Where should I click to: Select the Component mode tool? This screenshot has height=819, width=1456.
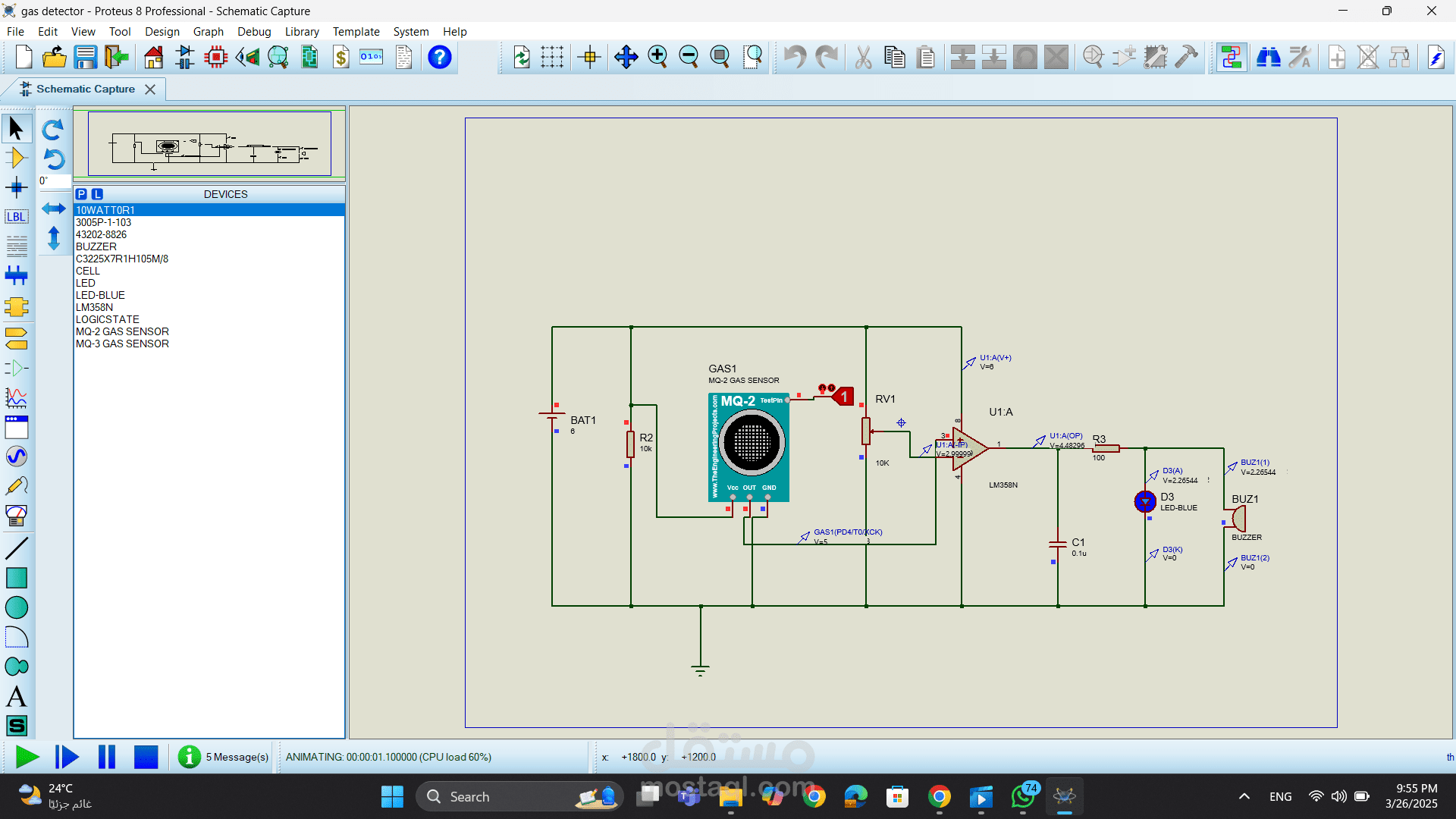point(16,158)
